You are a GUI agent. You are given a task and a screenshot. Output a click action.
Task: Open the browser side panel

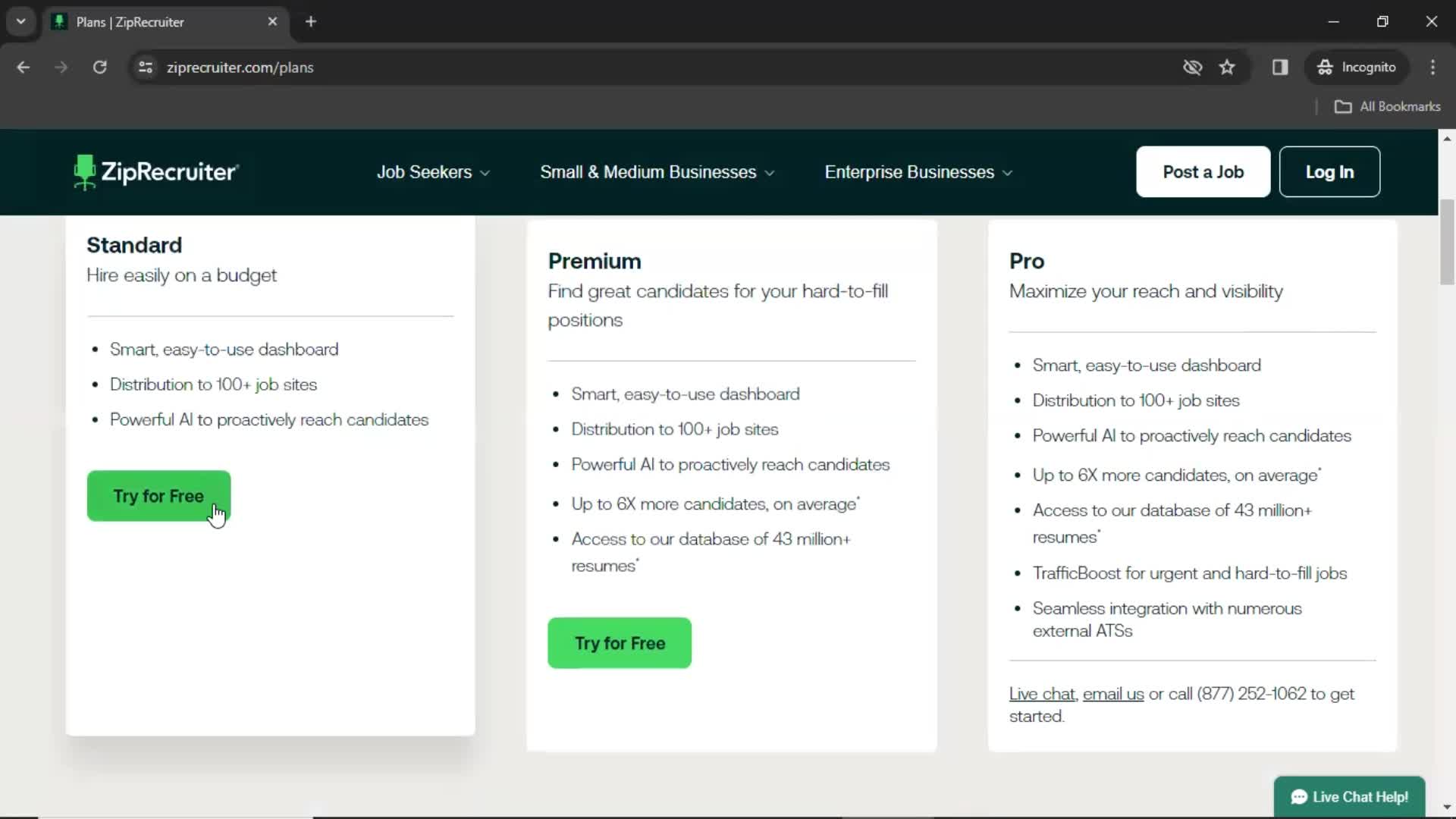(x=1280, y=67)
